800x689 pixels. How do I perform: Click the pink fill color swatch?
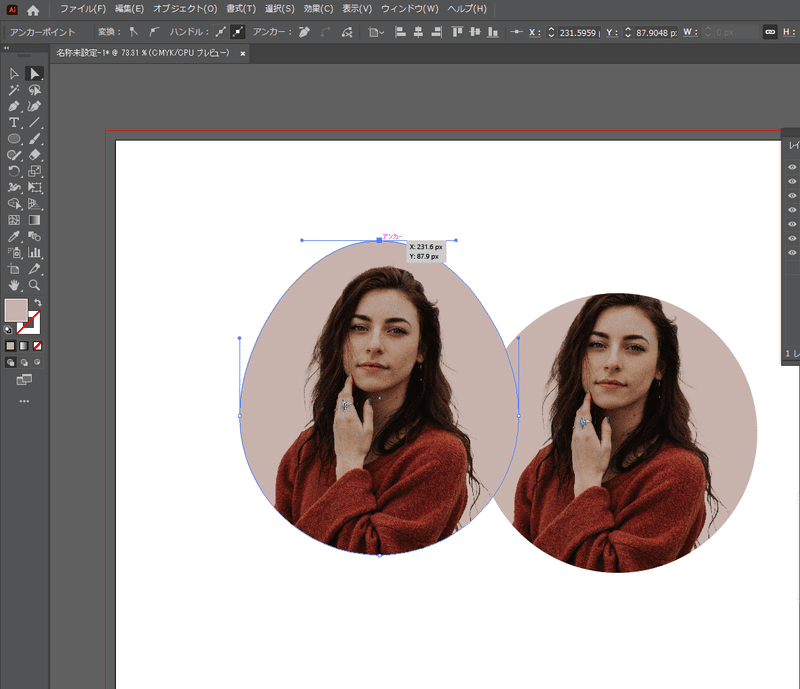click(16, 310)
